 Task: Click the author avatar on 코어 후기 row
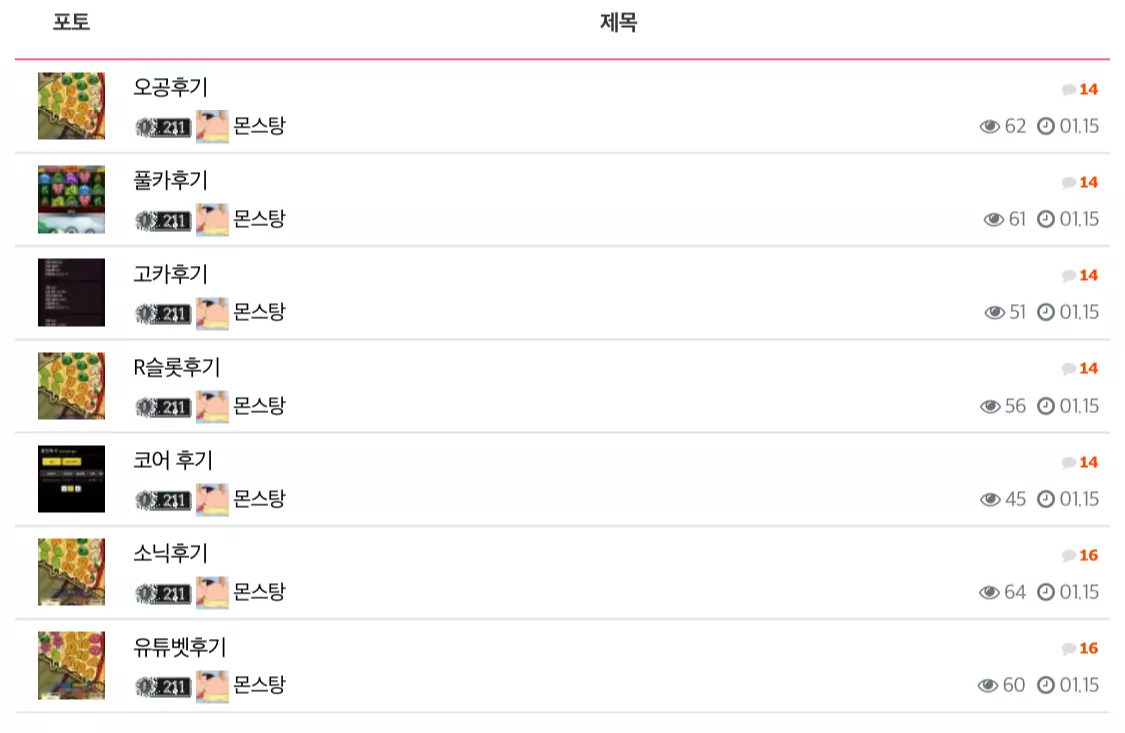coord(212,499)
